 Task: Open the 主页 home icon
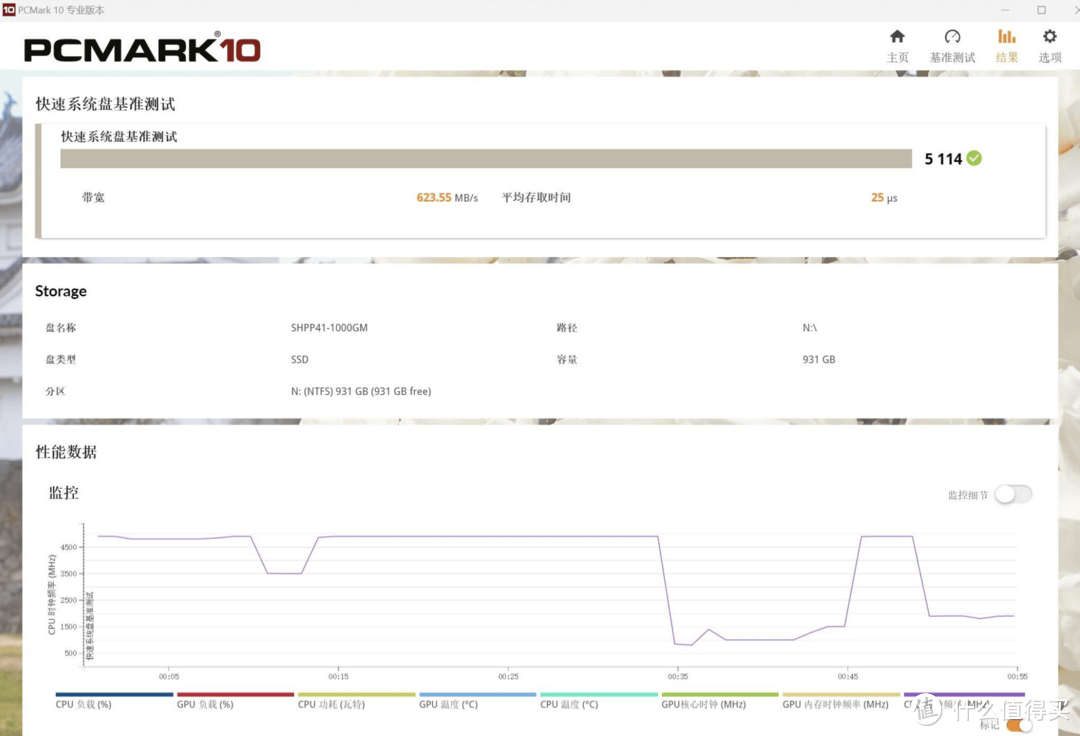[x=897, y=45]
